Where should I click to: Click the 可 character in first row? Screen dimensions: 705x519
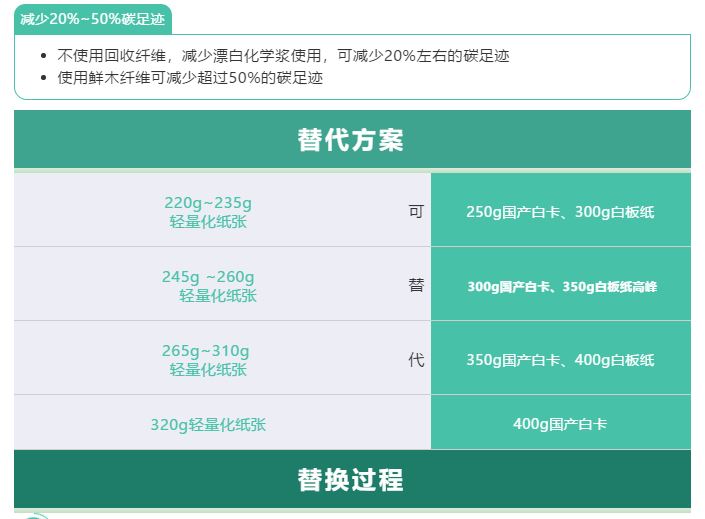click(x=416, y=211)
